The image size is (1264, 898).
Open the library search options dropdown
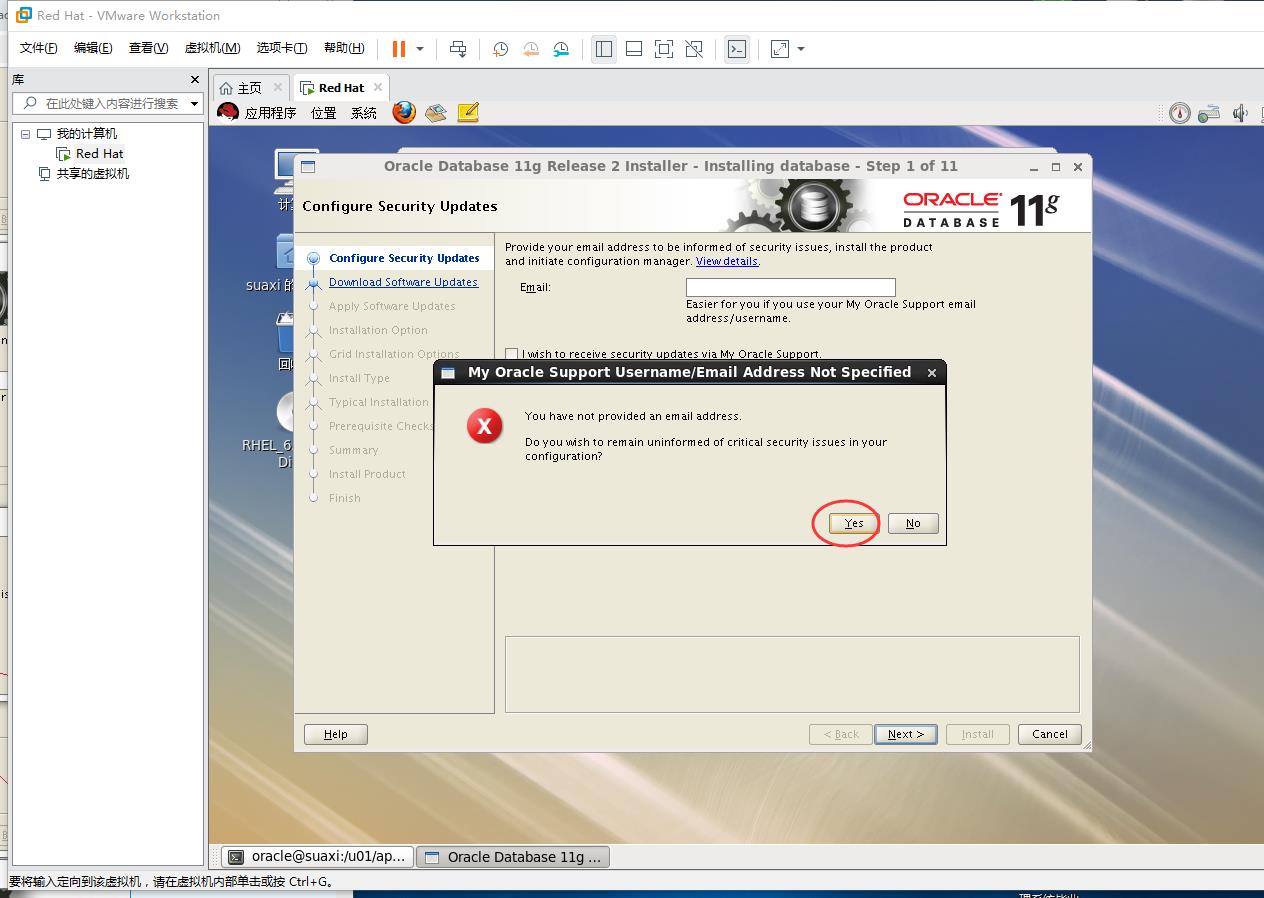pyautogui.click(x=195, y=103)
